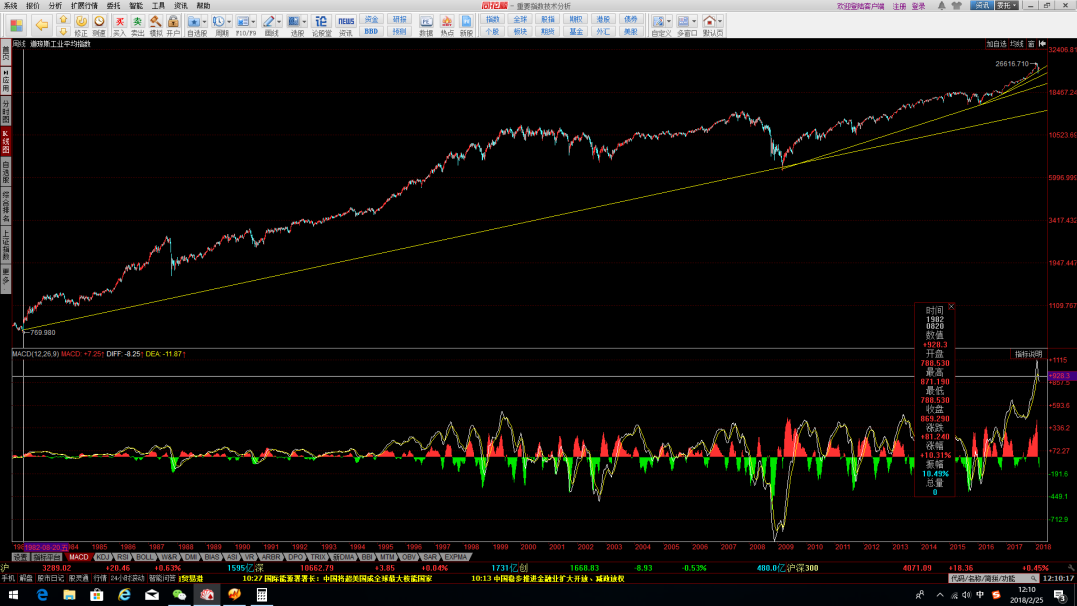Click the 登录 login link

coord(918,5)
